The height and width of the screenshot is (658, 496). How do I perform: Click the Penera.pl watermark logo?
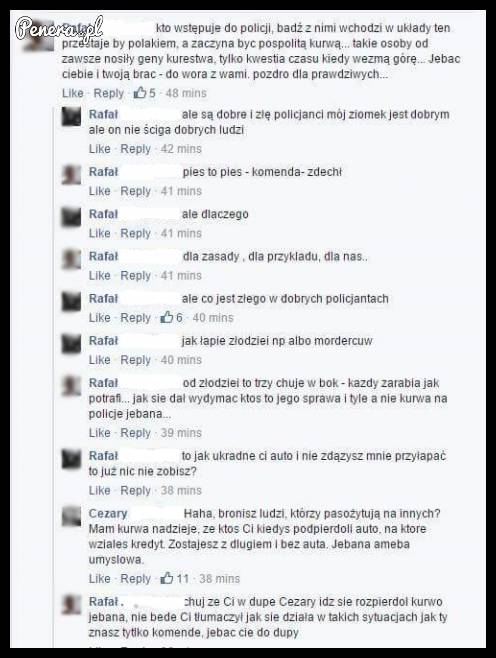[59, 29]
